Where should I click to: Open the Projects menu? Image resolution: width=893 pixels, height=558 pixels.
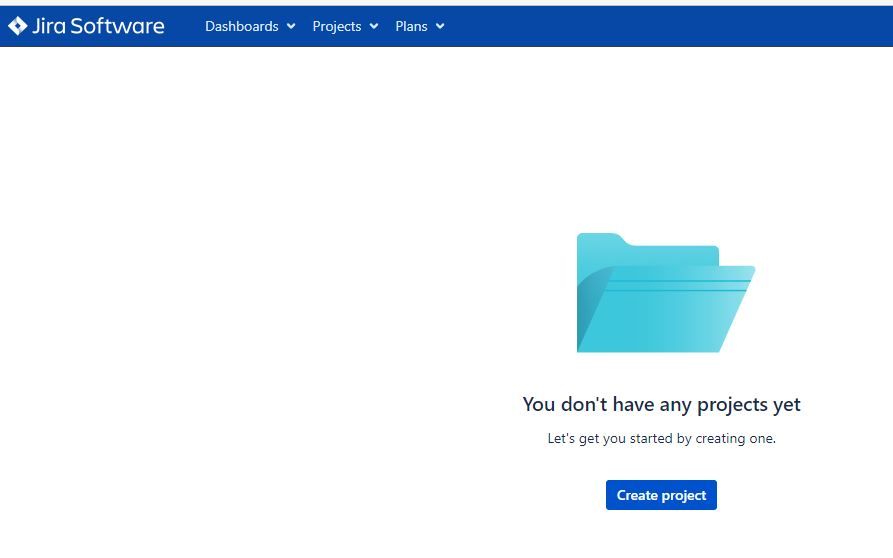[x=345, y=26]
